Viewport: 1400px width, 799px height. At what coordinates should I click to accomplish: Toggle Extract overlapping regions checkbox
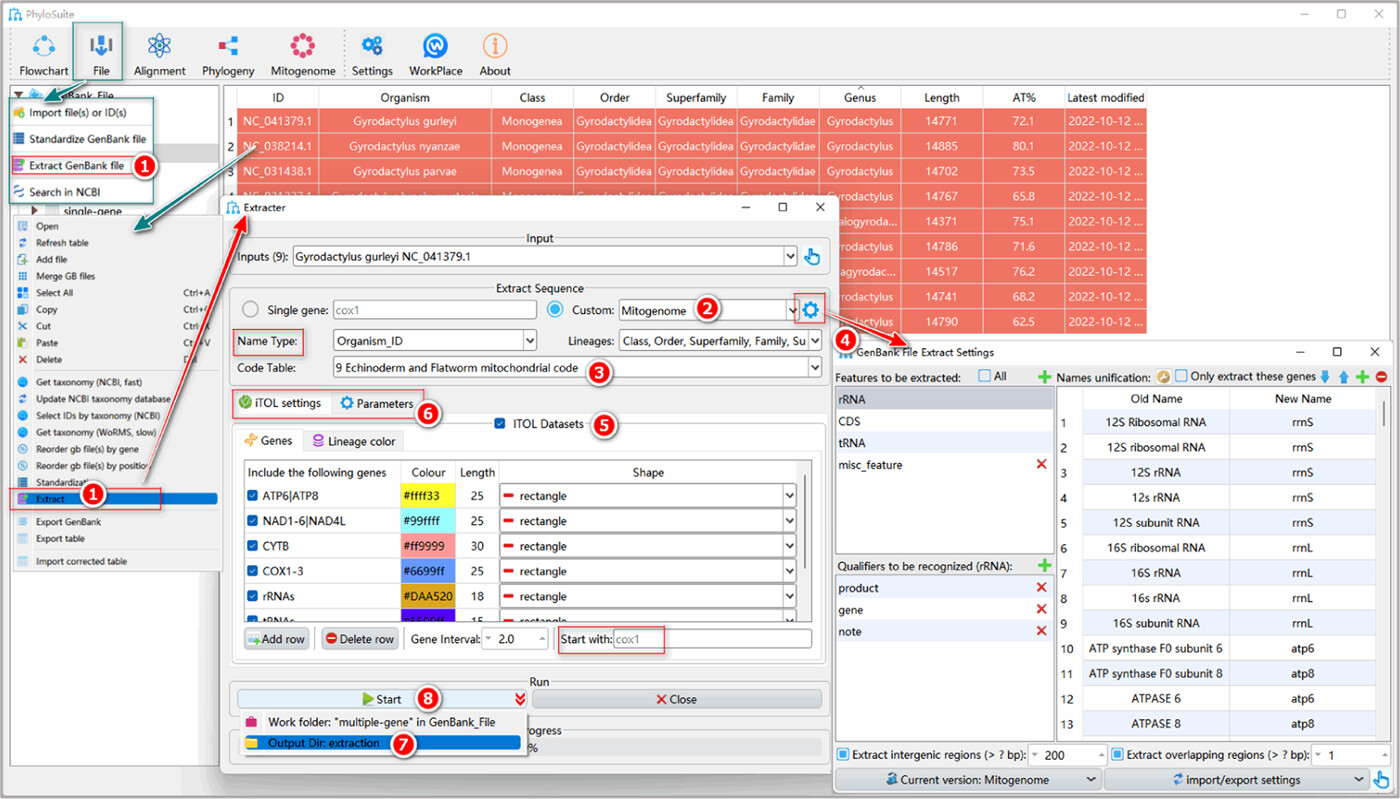1117,754
